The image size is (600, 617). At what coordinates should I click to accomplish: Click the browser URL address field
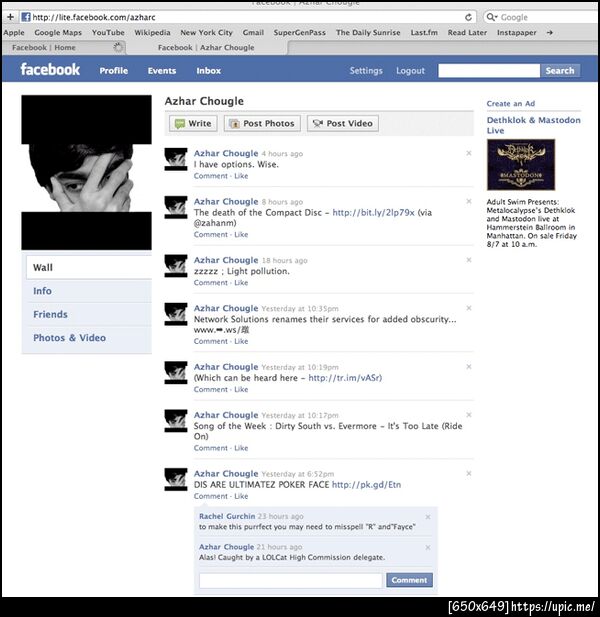coord(248,17)
